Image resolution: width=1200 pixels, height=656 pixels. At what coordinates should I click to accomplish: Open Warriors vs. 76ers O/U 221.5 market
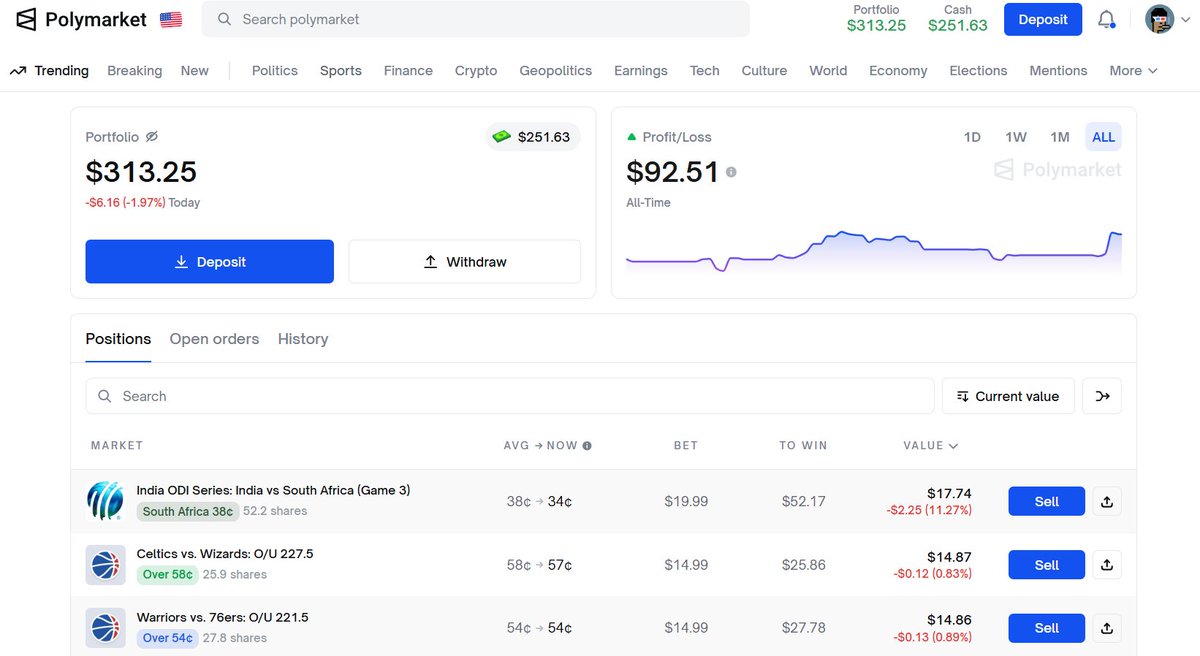222,617
